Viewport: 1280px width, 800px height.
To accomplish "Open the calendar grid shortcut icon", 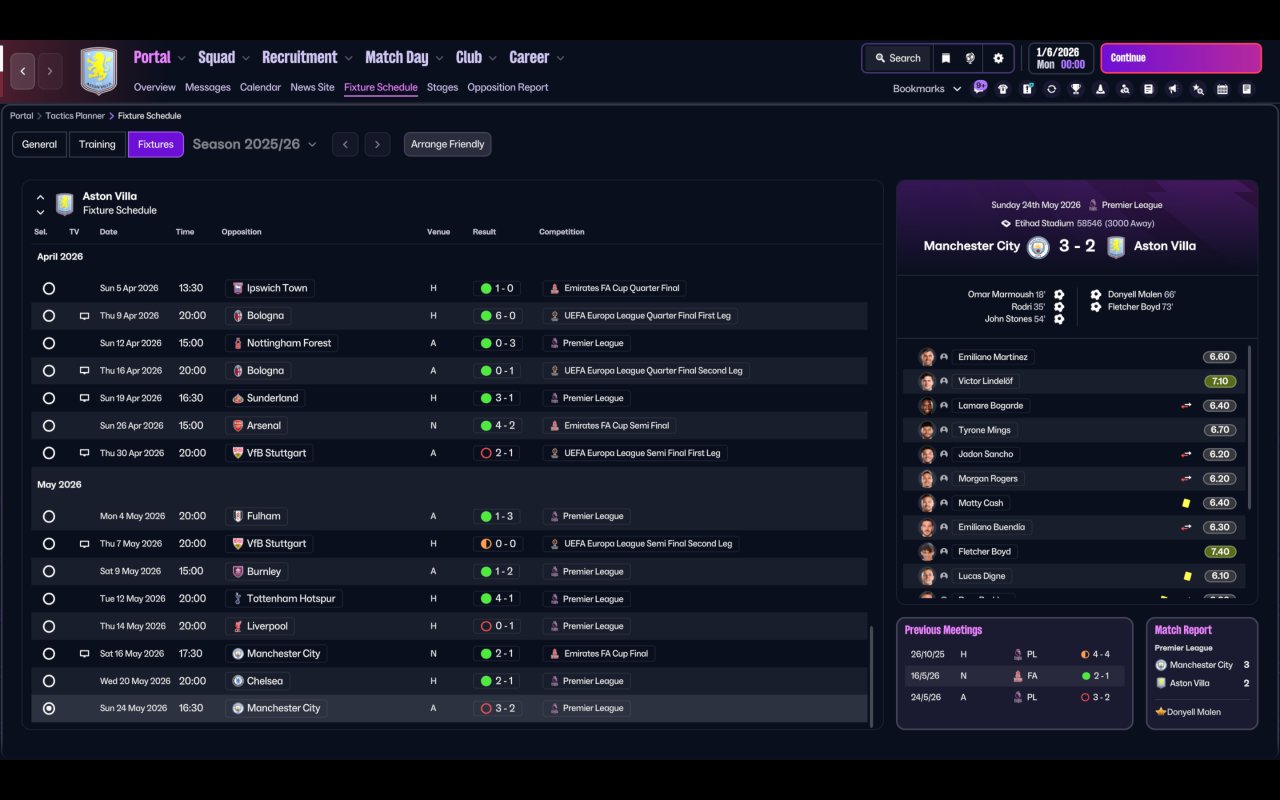I will point(1222,89).
